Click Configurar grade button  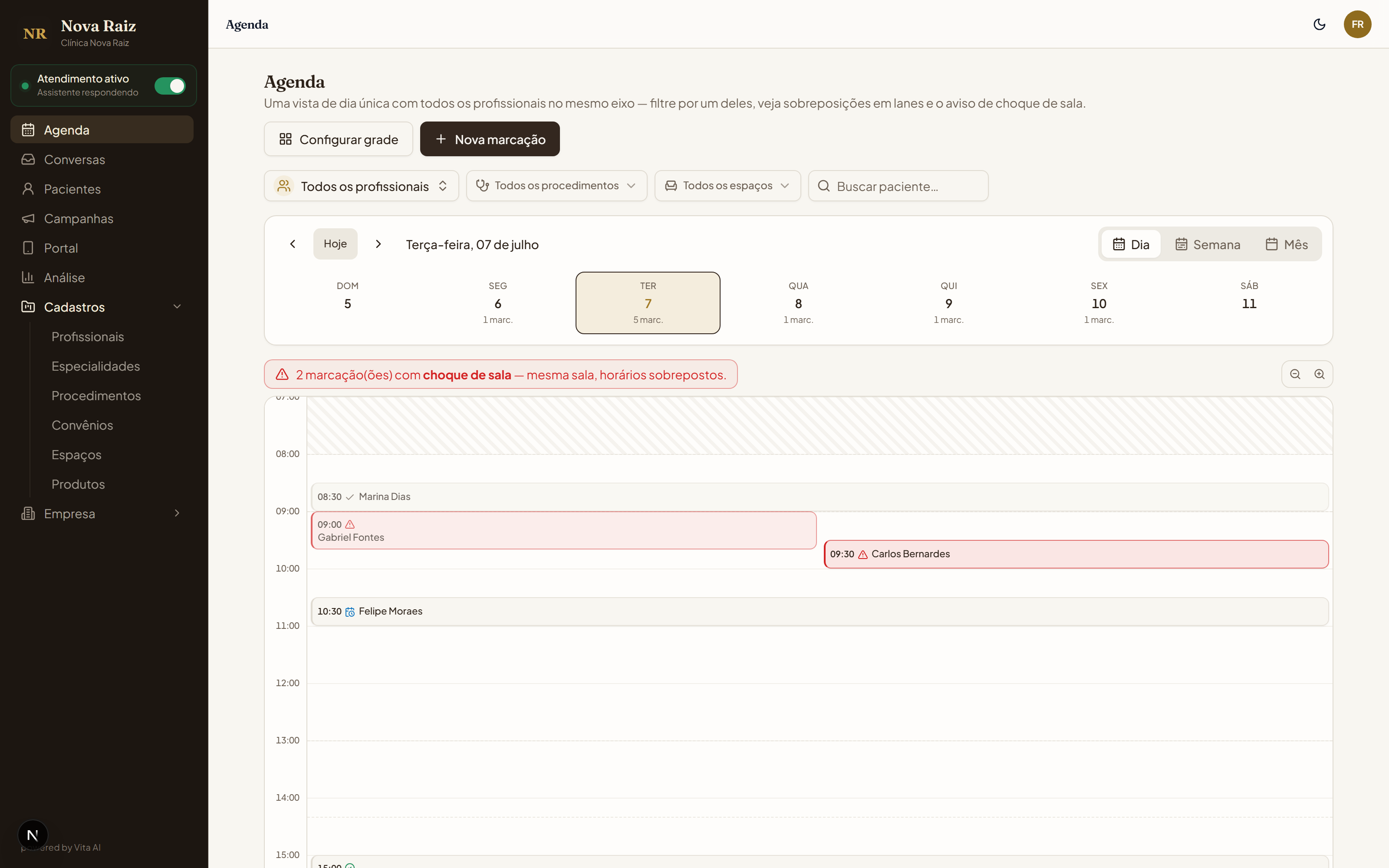point(338,139)
